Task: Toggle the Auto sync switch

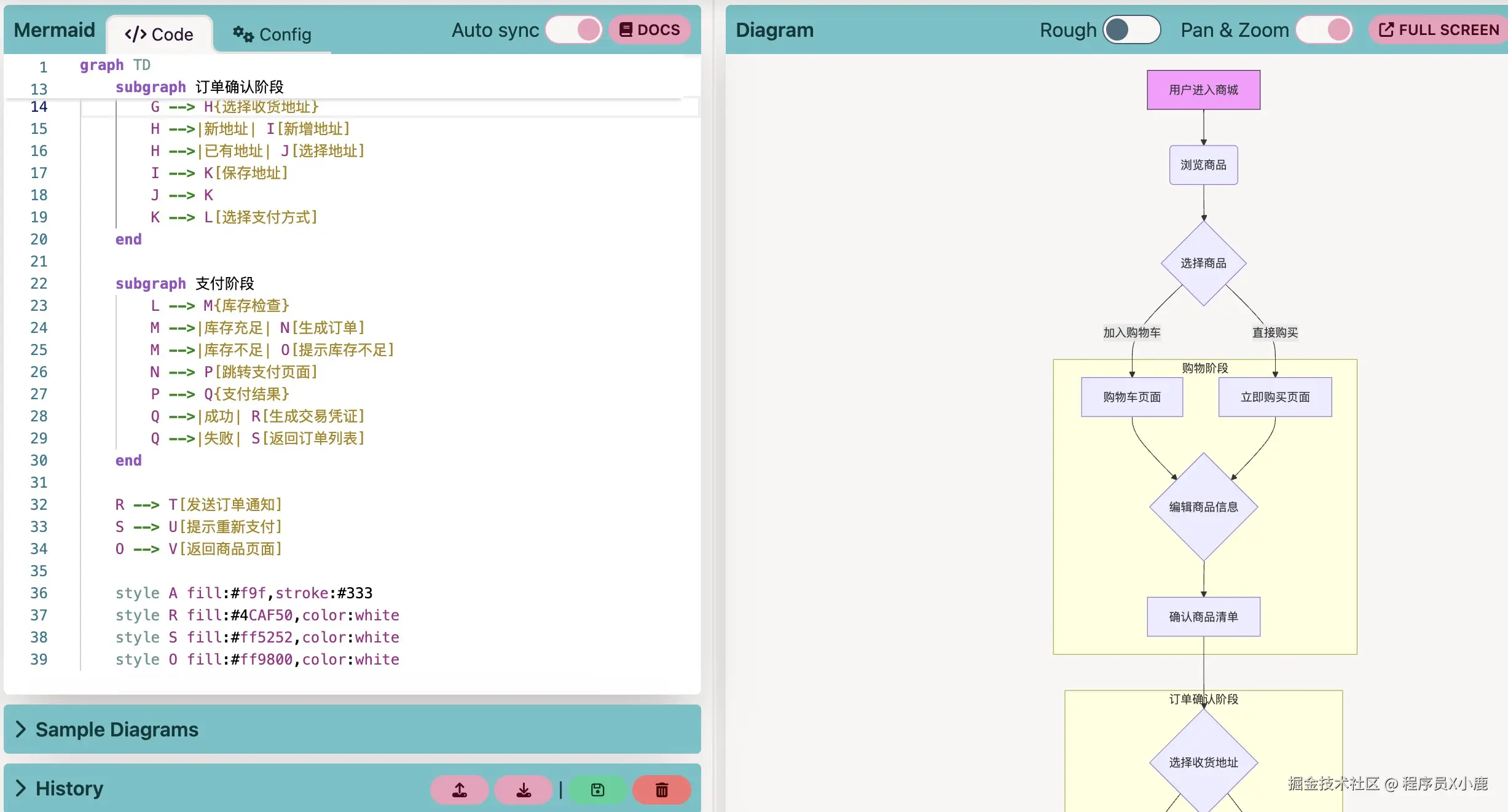Action: coord(574,29)
